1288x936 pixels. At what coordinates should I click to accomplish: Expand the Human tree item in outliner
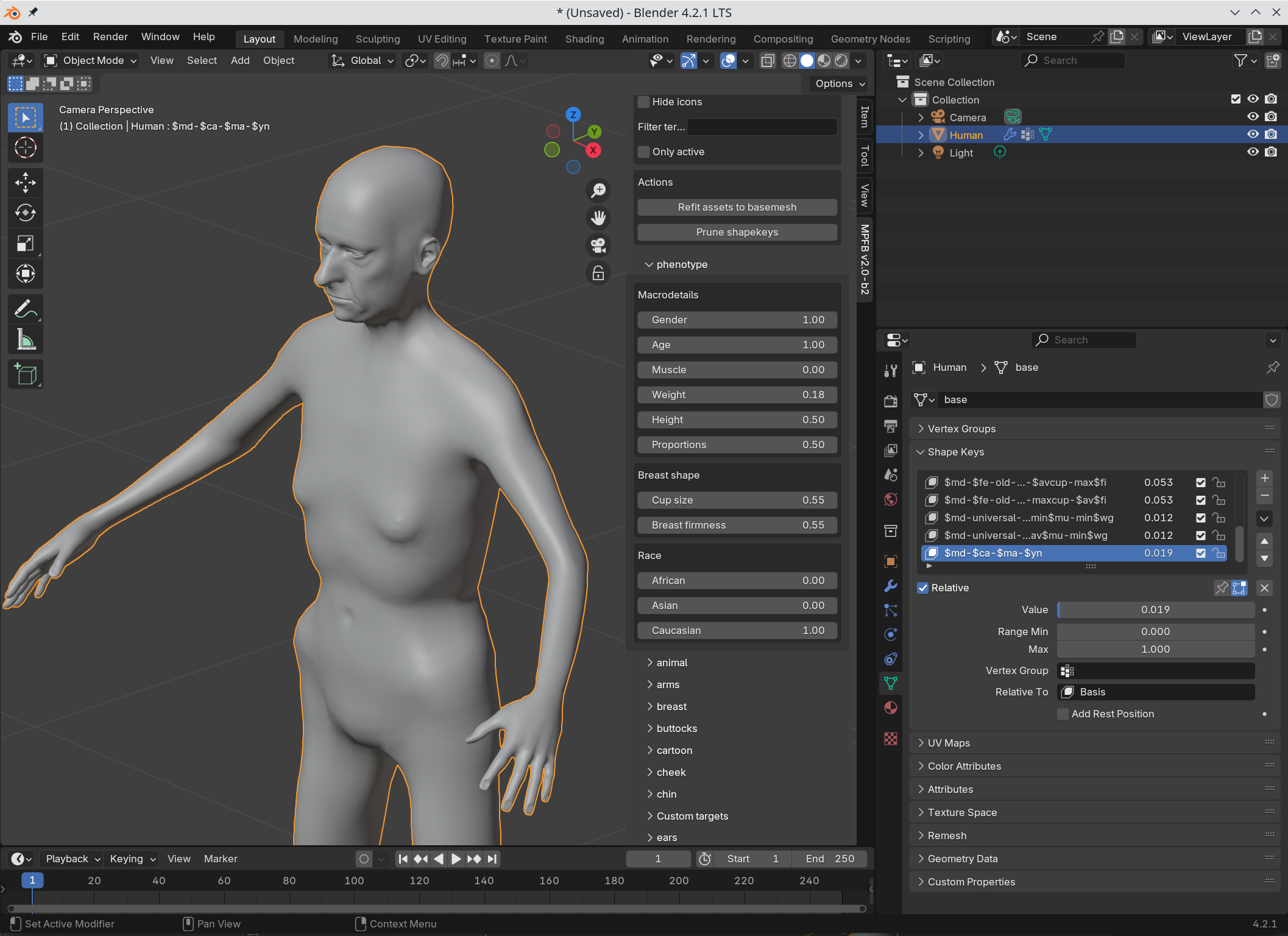click(x=921, y=135)
